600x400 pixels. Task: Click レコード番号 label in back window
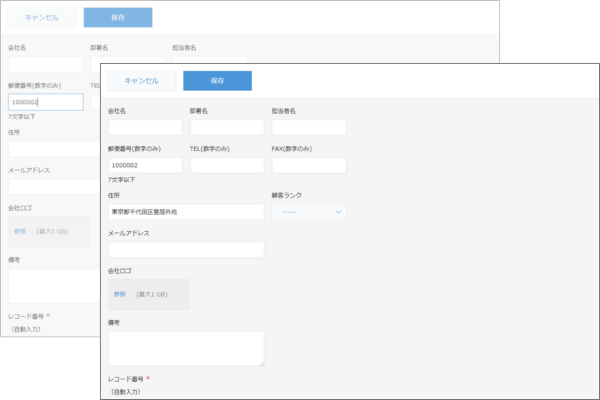[26, 316]
